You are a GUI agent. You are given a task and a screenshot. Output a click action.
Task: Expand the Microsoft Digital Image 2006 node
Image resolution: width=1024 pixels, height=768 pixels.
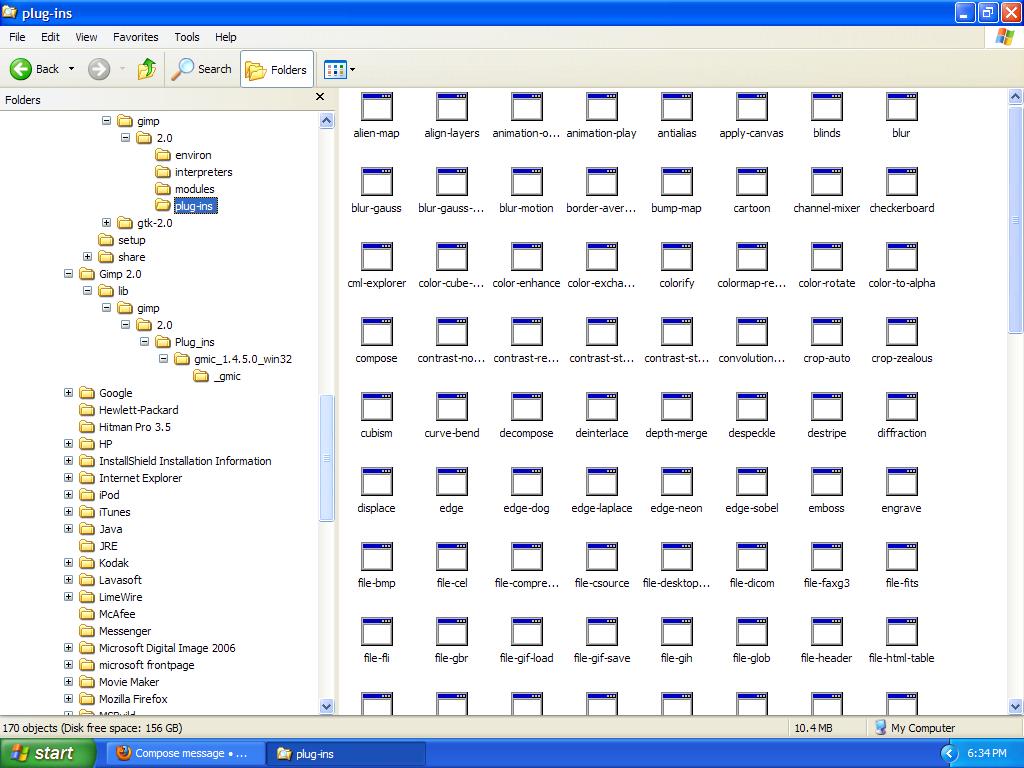(69, 647)
